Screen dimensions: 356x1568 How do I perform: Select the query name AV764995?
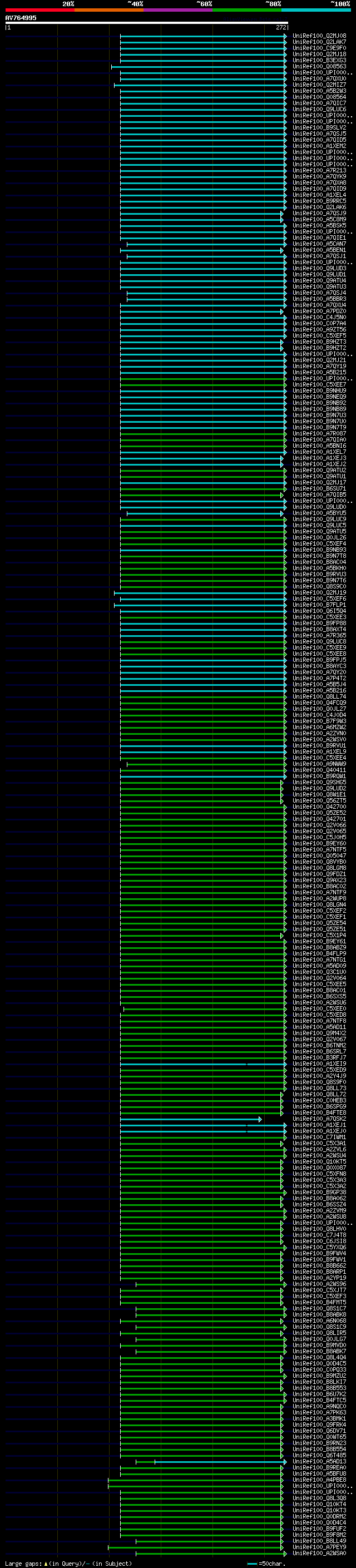[x=21, y=18]
